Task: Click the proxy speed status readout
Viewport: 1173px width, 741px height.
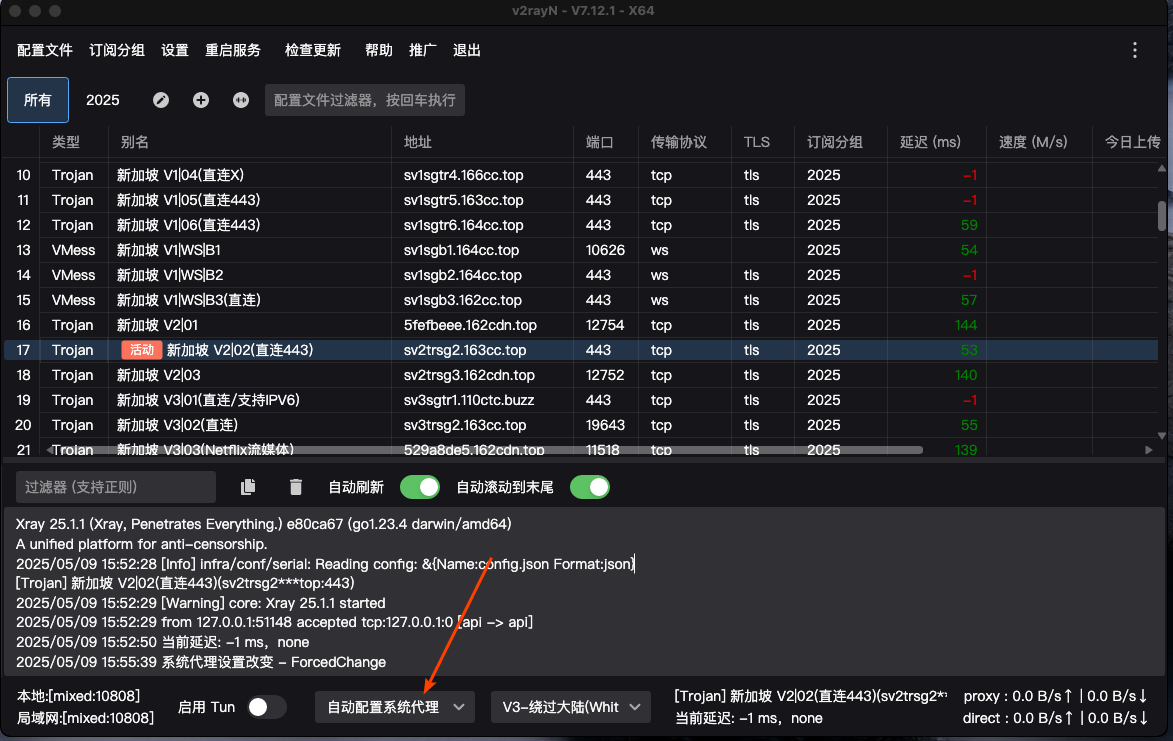Action: point(1056,696)
